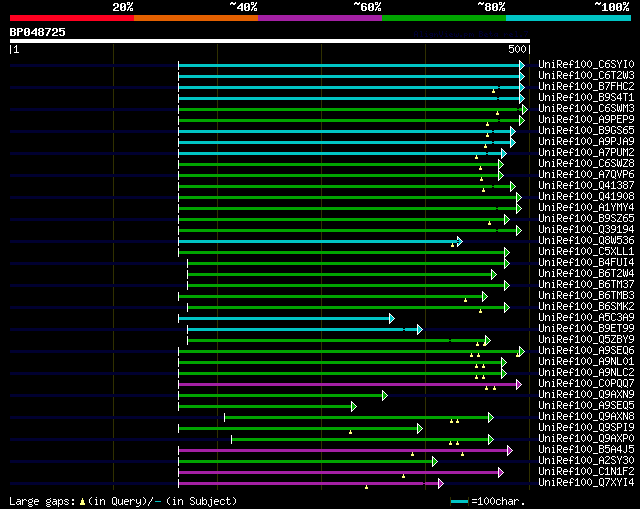
Task: Select the UniRef100_A9NLC2 label
Action: 586,373
